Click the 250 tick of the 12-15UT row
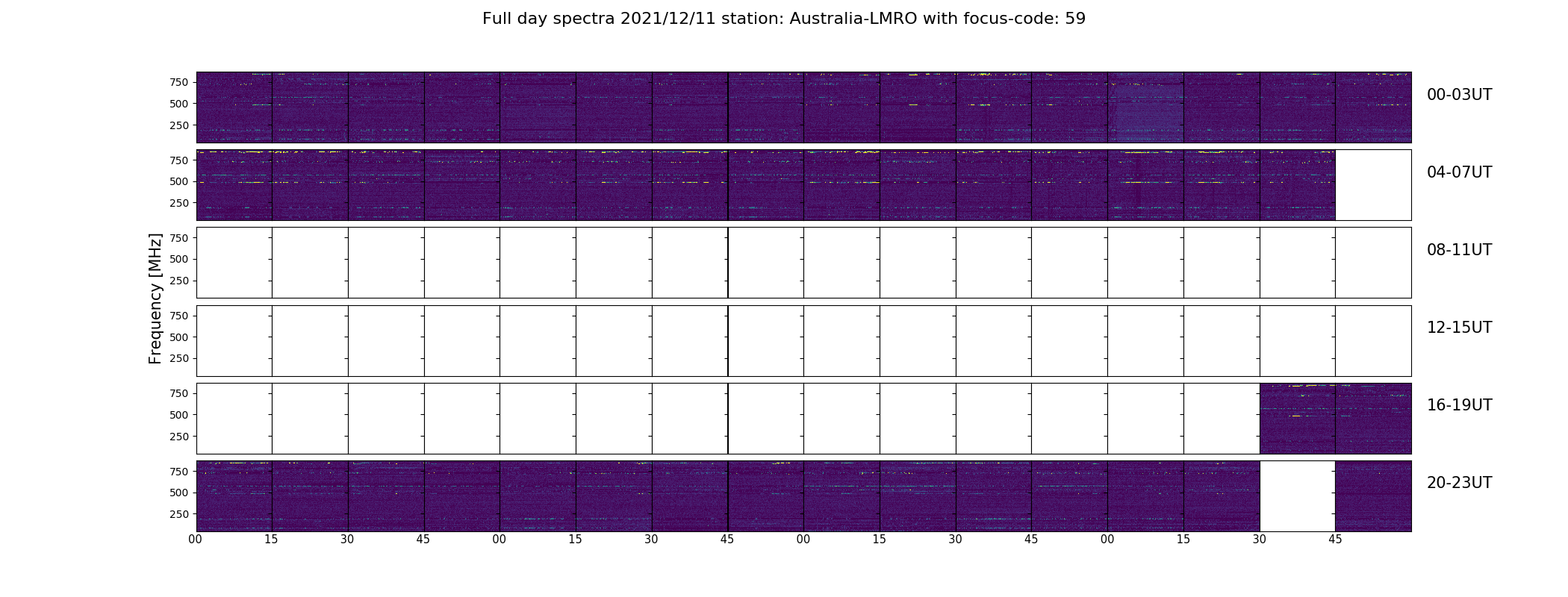The image size is (1568, 597). tap(179, 358)
